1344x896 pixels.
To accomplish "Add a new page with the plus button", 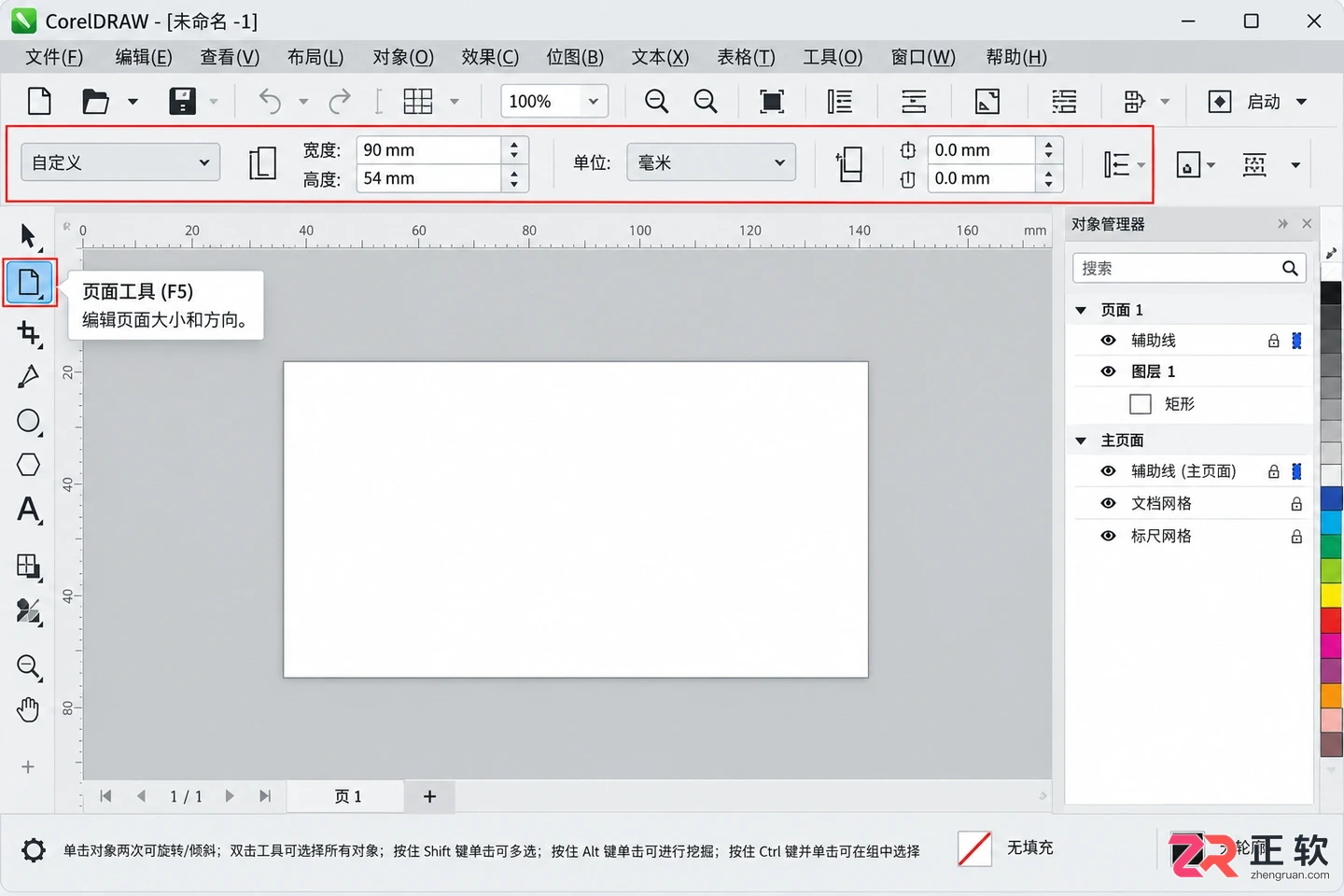I will pyautogui.click(x=429, y=796).
